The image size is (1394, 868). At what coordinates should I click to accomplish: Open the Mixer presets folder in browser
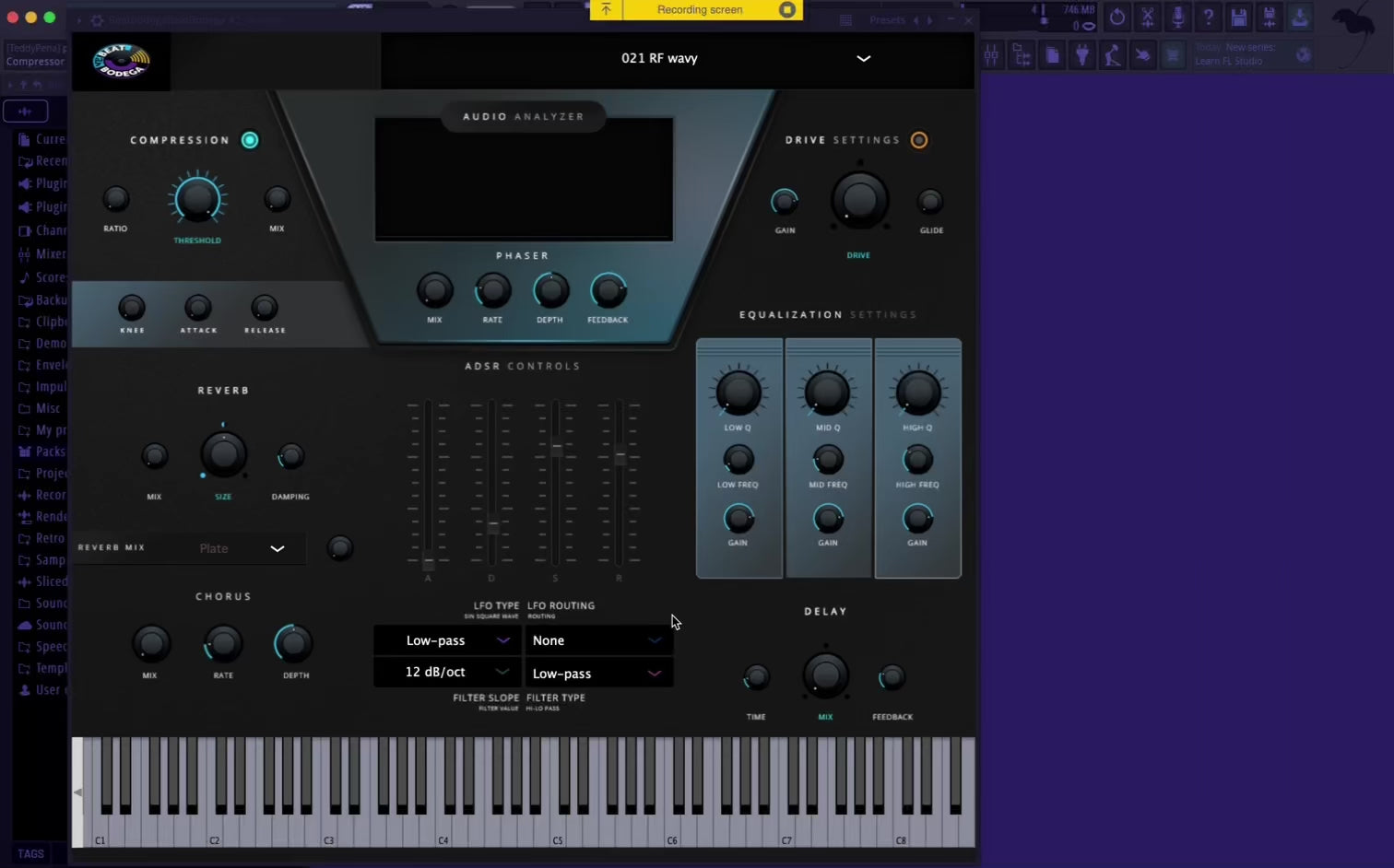pyautogui.click(x=41, y=254)
